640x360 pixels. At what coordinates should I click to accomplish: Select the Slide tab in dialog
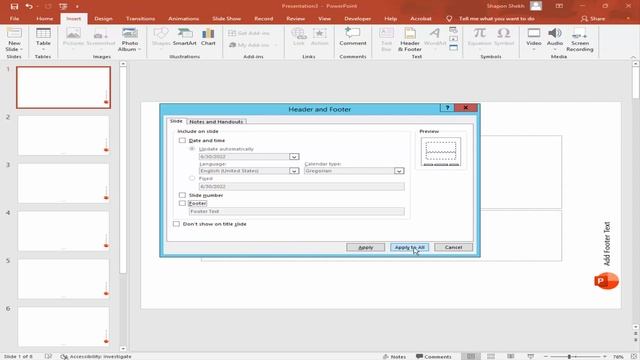(176, 121)
